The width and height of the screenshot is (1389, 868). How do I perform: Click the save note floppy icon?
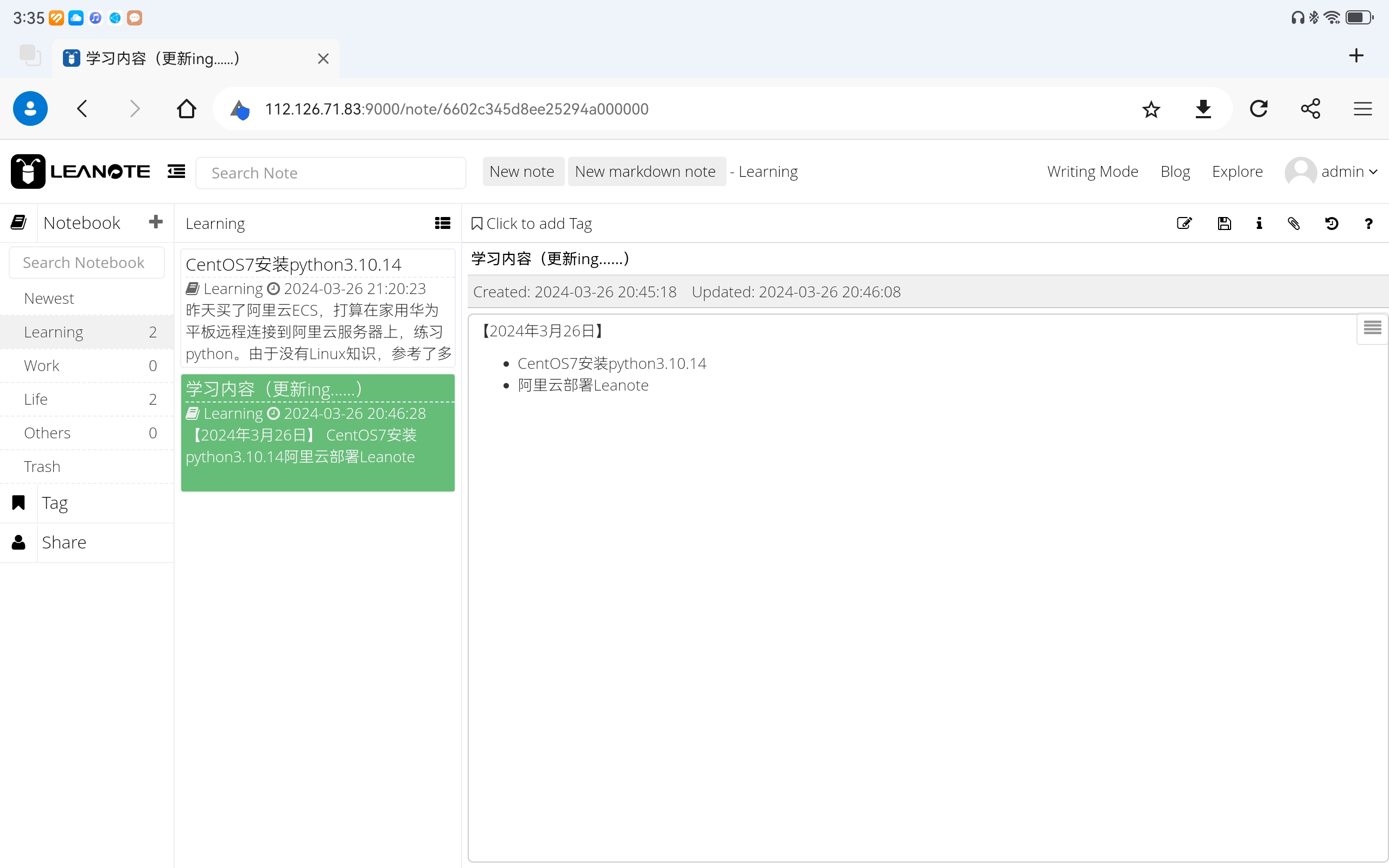[x=1224, y=224]
